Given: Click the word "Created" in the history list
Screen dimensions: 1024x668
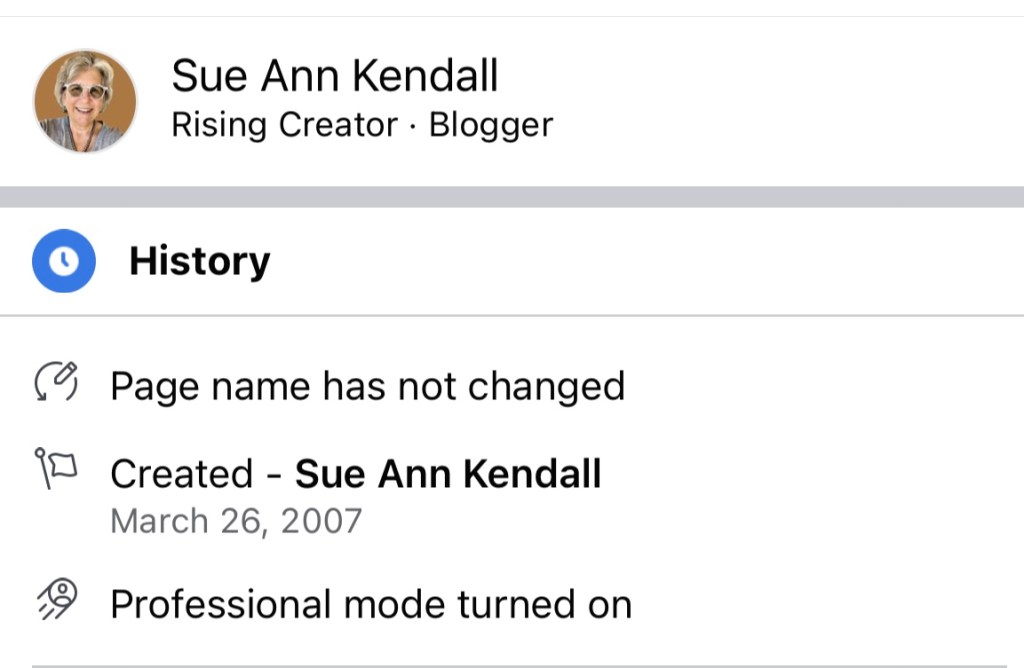Looking at the screenshot, I should (x=181, y=473).
